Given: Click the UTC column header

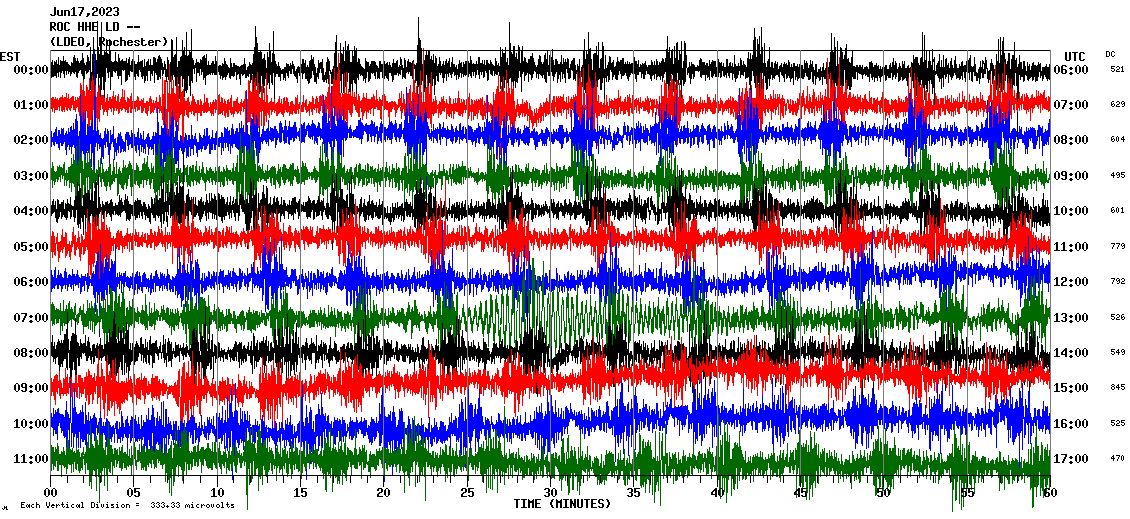Looking at the screenshot, I should click(1075, 56).
